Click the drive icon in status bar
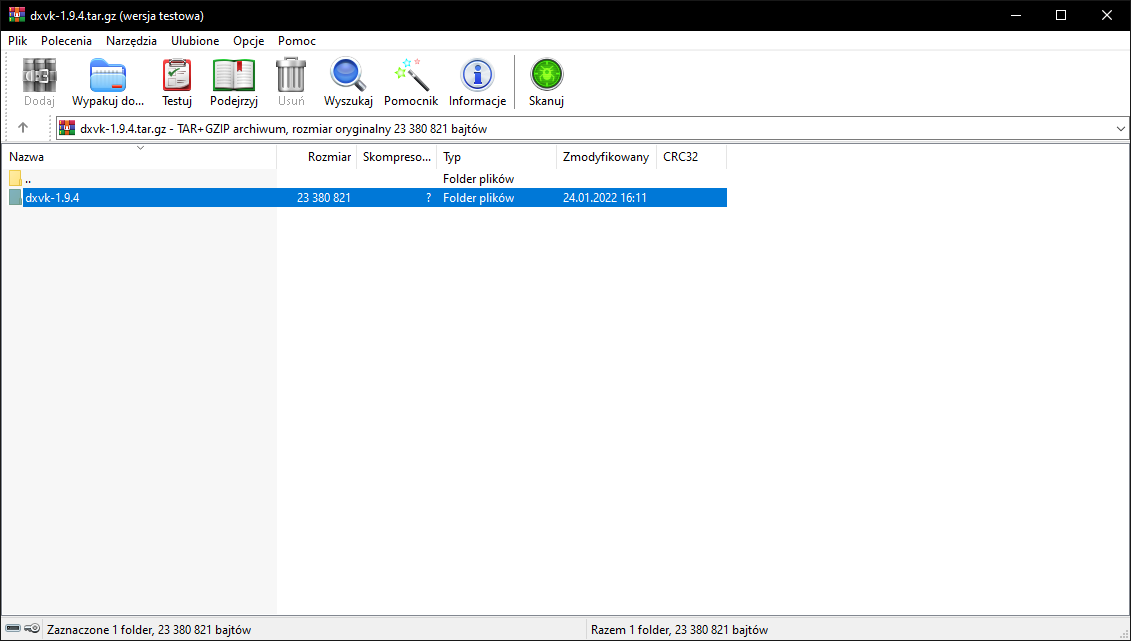The image size is (1131, 641). (x=13, y=629)
